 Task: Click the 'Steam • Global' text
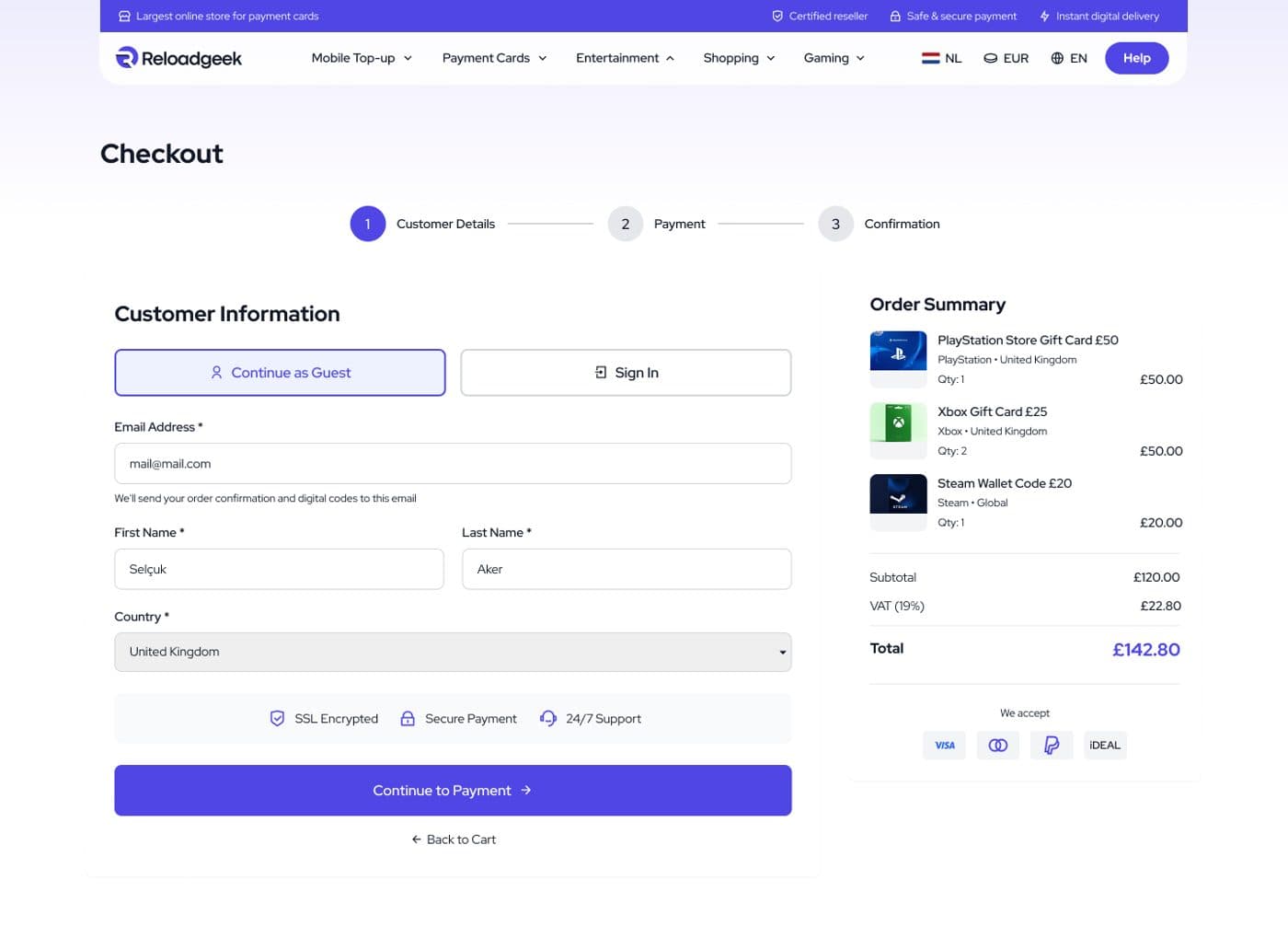pyautogui.click(x=972, y=503)
